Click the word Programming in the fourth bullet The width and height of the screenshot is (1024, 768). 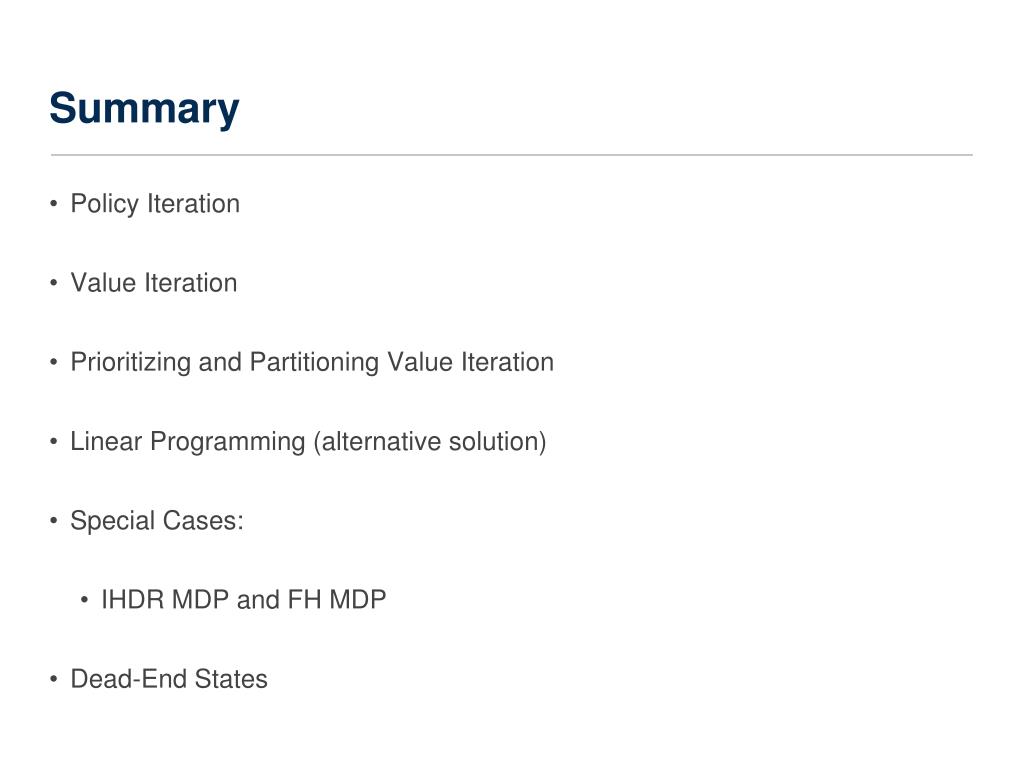click(228, 442)
